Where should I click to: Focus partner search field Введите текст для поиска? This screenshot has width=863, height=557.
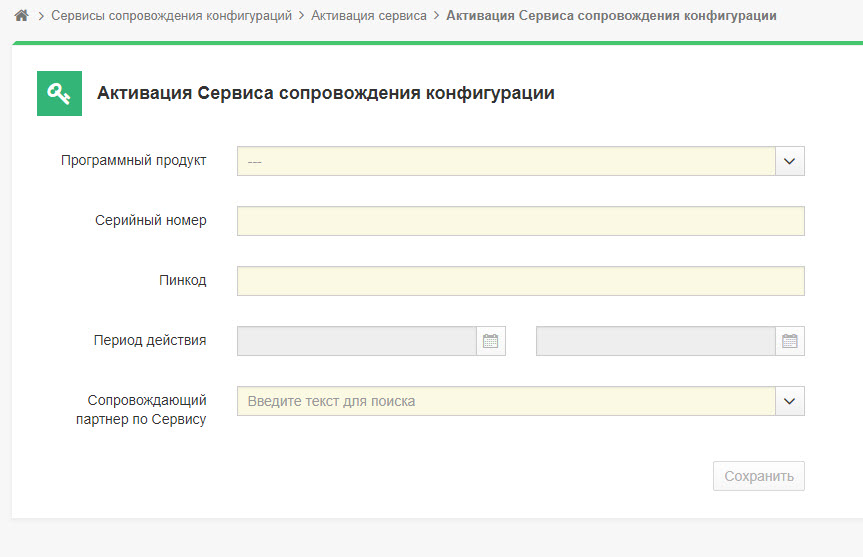506,401
